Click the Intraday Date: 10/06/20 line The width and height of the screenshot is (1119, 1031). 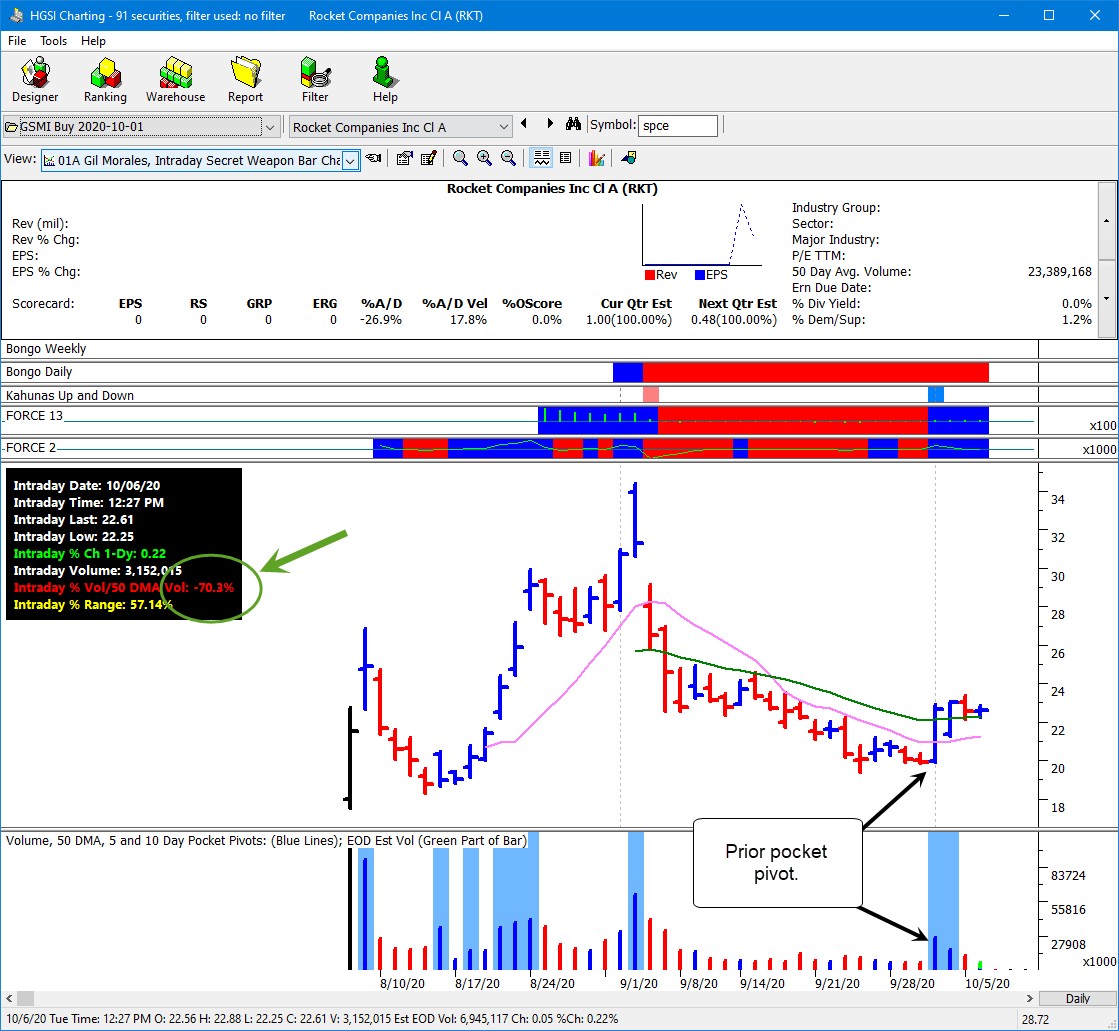(87, 486)
